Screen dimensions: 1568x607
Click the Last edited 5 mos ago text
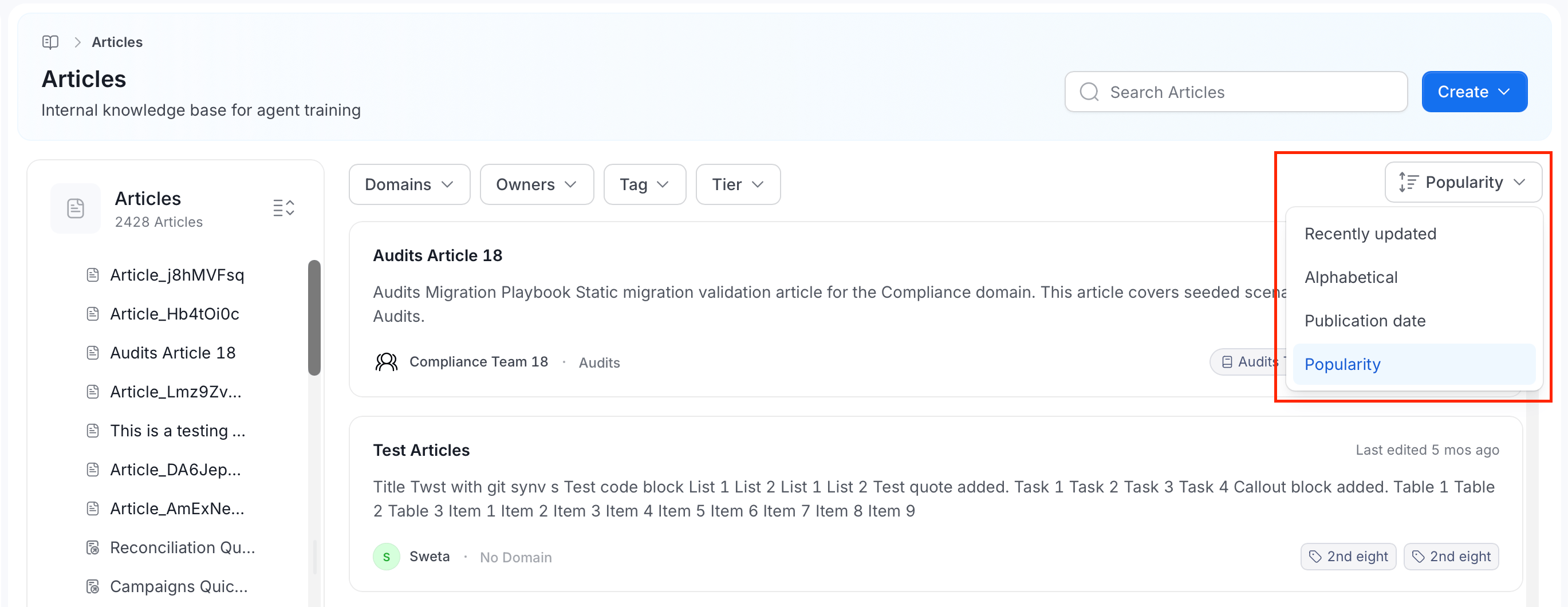(1427, 450)
